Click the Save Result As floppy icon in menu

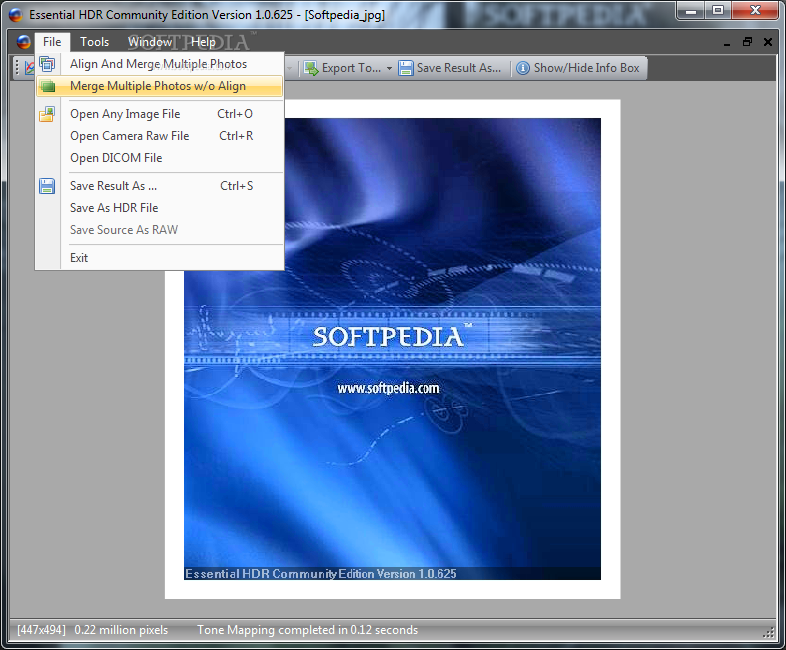[47, 186]
